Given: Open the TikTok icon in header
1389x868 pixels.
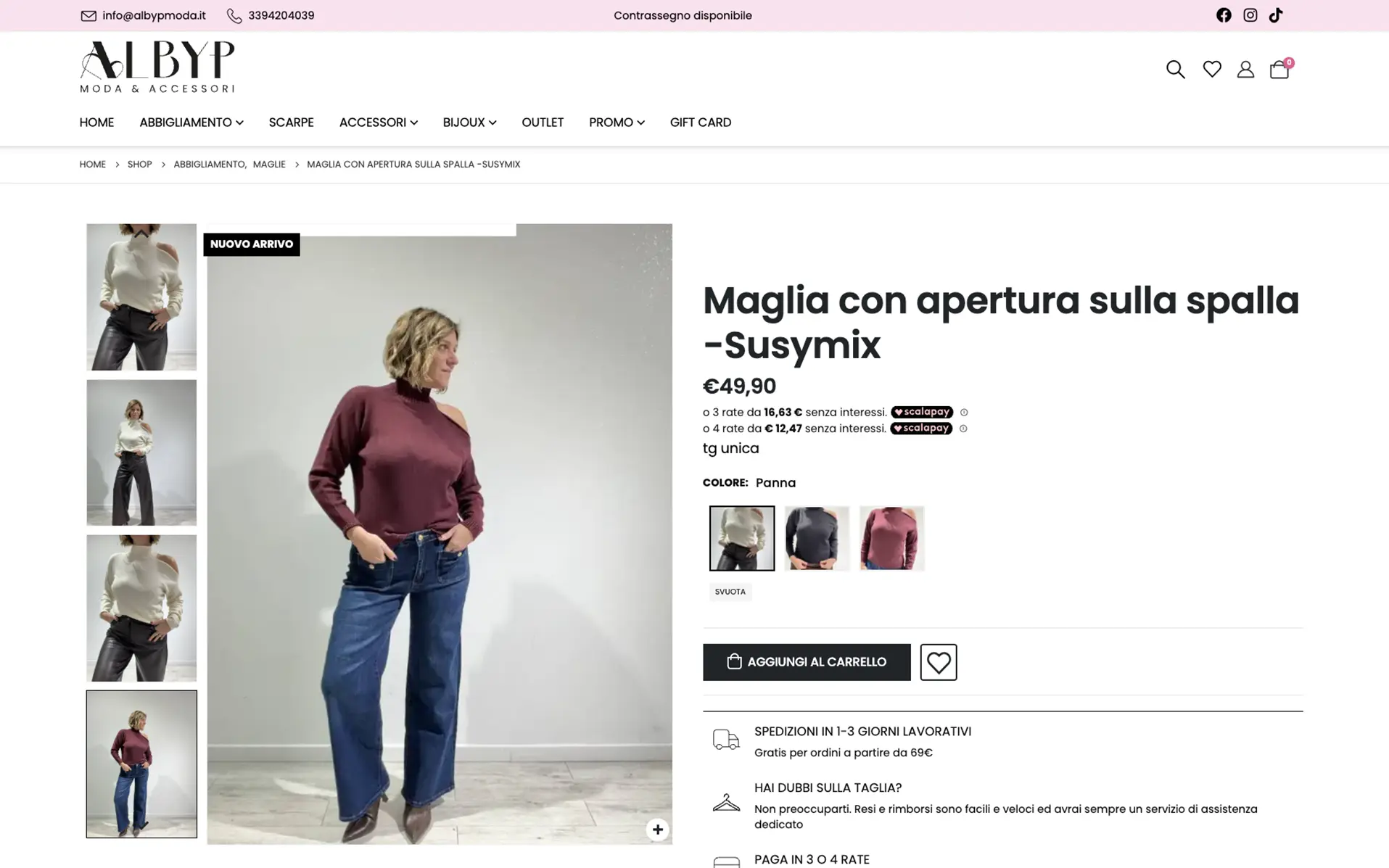Looking at the screenshot, I should point(1276,15).
